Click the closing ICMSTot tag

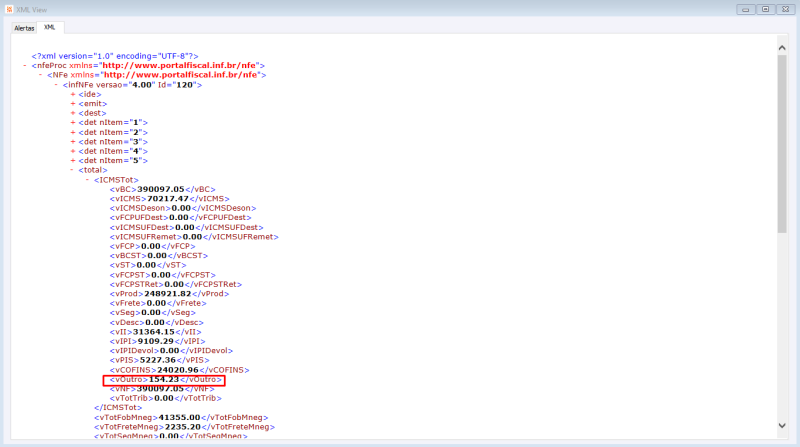pyautogui.click(x=118, y=408)
